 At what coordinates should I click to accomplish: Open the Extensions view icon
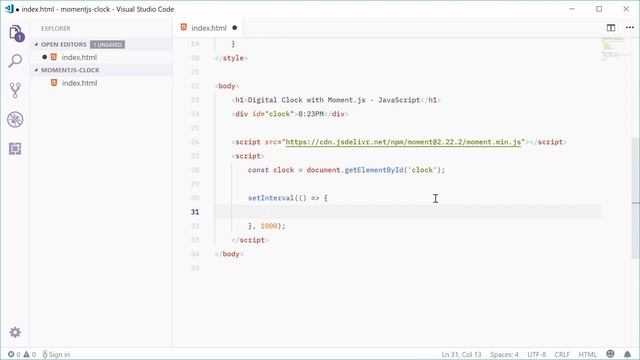(15, 149)
